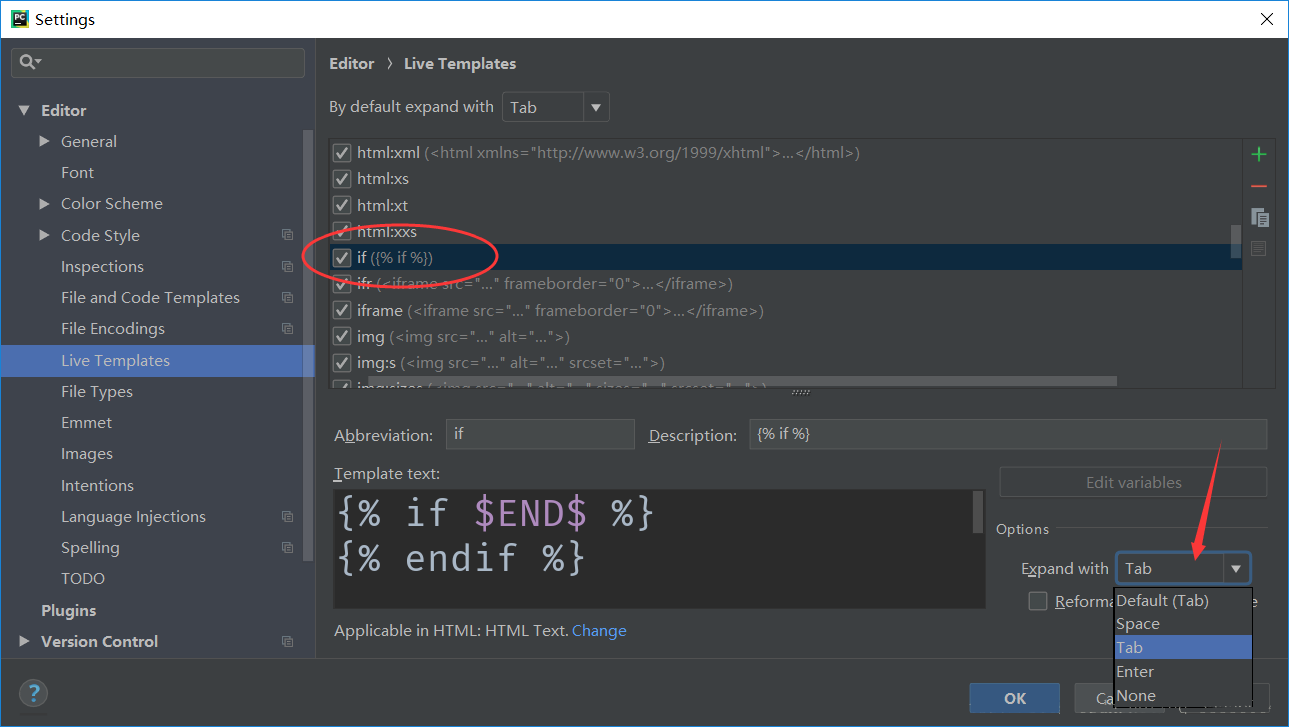Click the search magnifier icon in search box
The height and width of the screenshot is (727, 1289).
pos(27,62)
